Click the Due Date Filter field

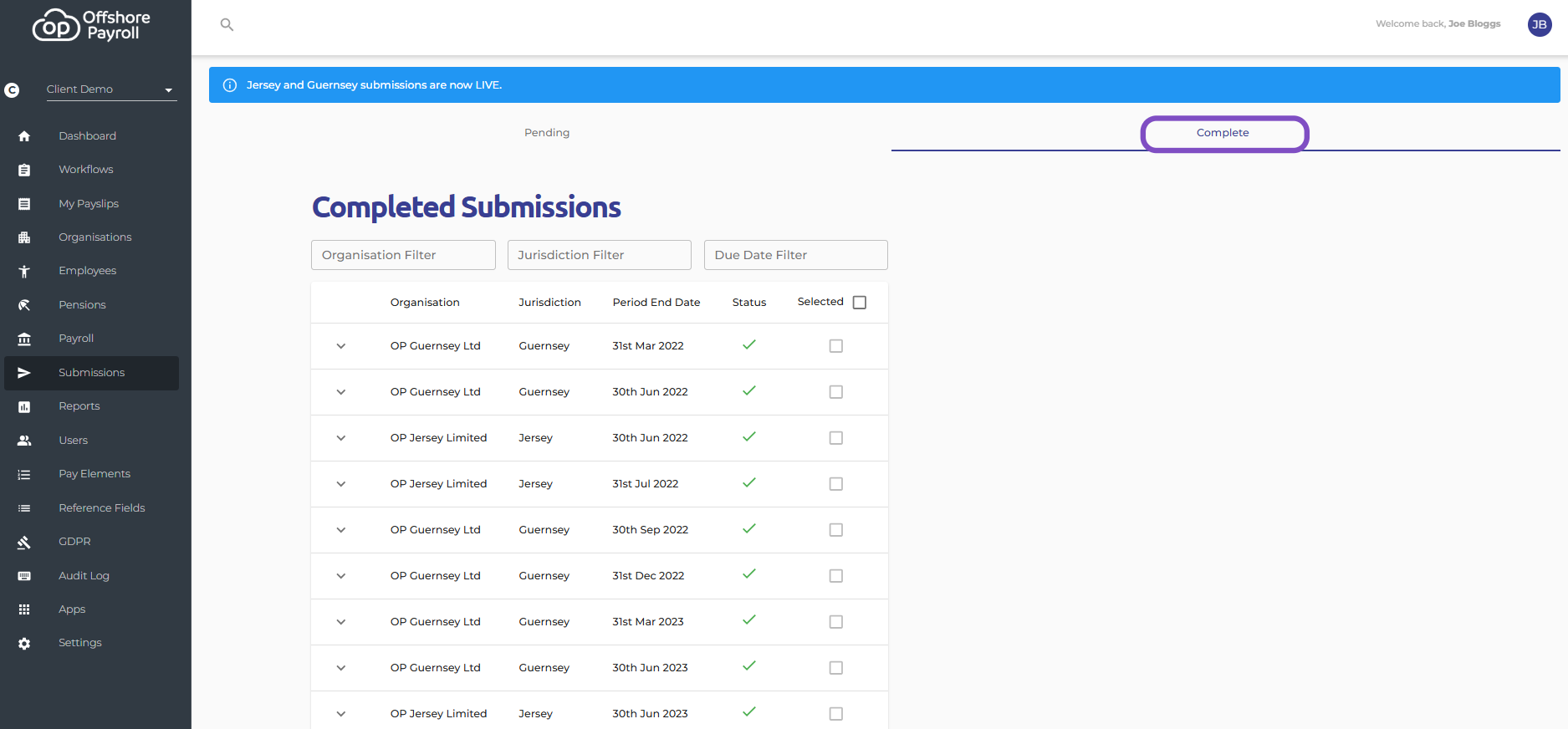pos(796,255)
